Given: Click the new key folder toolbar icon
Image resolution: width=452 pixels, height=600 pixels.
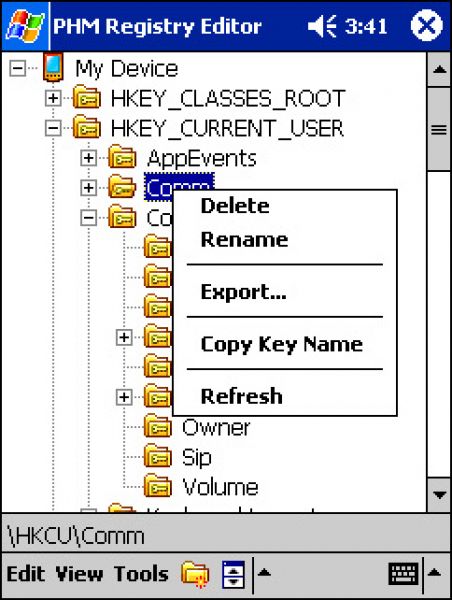Looking at the screenshot, I should click(196, 574).
